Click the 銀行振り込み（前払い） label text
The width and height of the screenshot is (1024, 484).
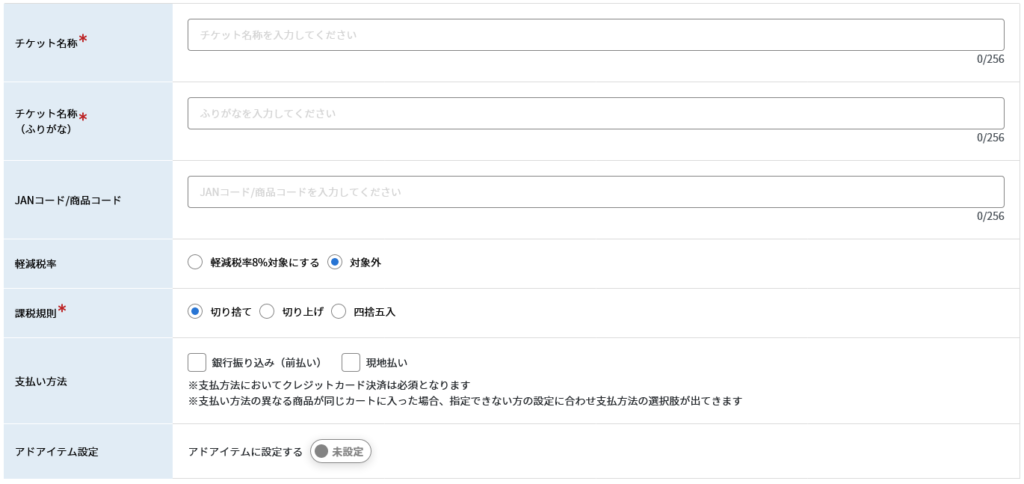[x=266, y=363]
